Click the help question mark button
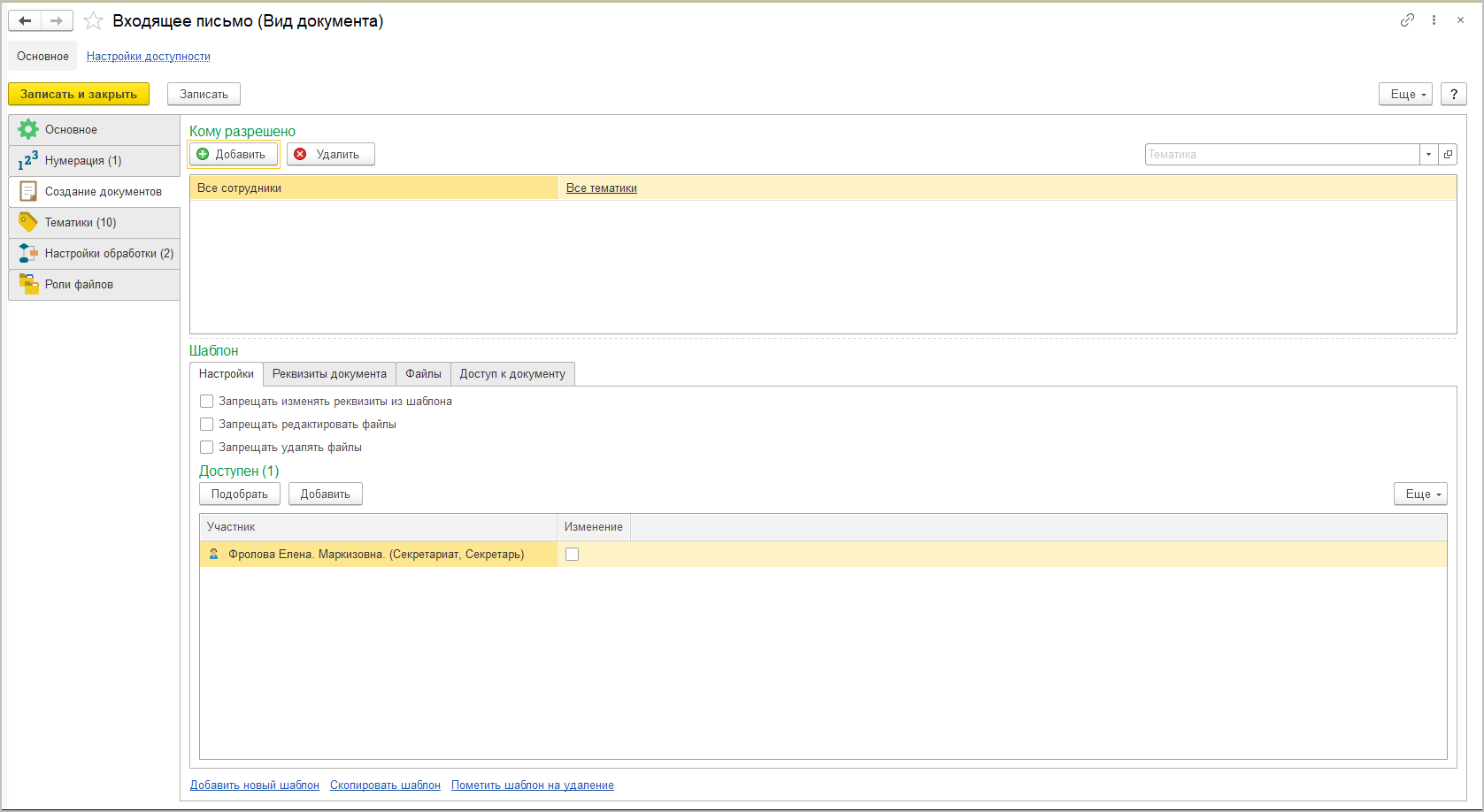This screenshot has height=812, width=1484. (x=1453, y=94)
